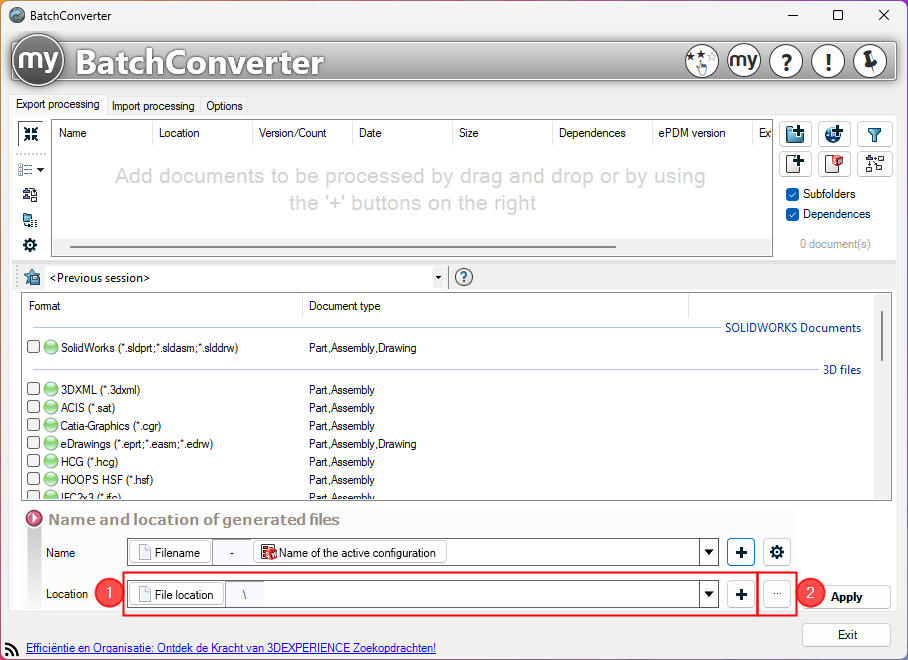Click the Dependences column header
Screen dimensions: 908x660
coord(602,133)
